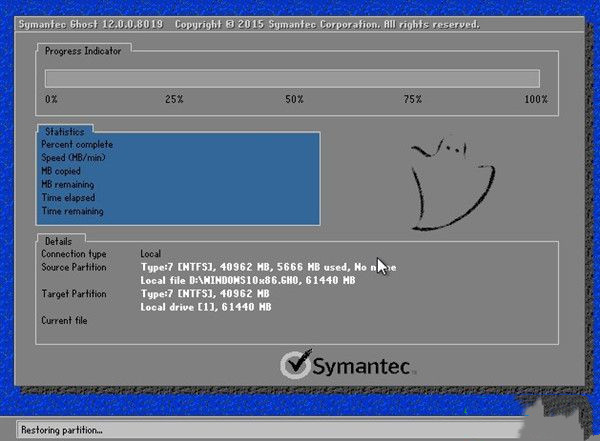This screenshot has width=600, height=441.
Task: Click the 'Local' connection type value
Action: pyautogui.click(x=150, y=253)
